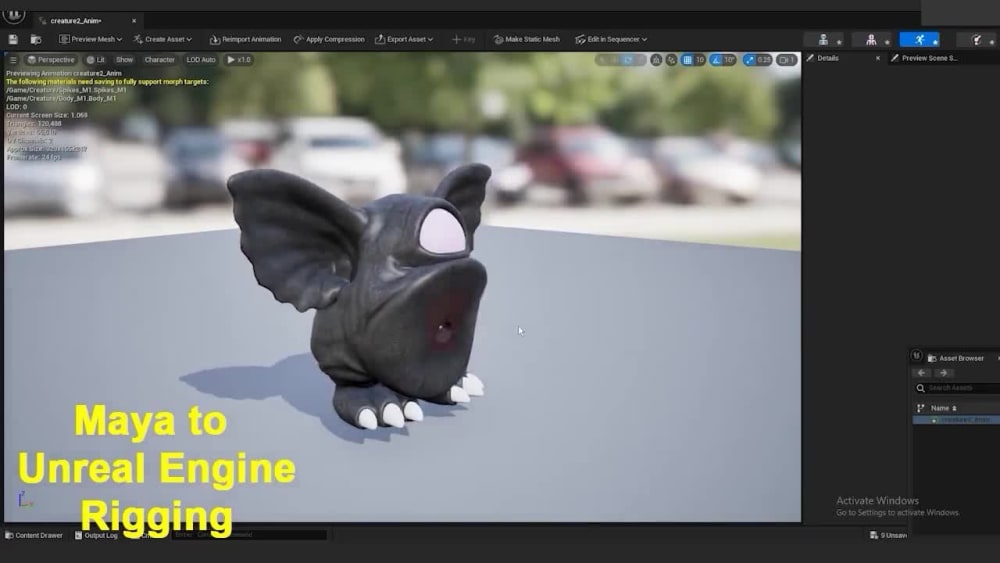Change scale snap value 0.25
1000x563 pixels.
764,60
